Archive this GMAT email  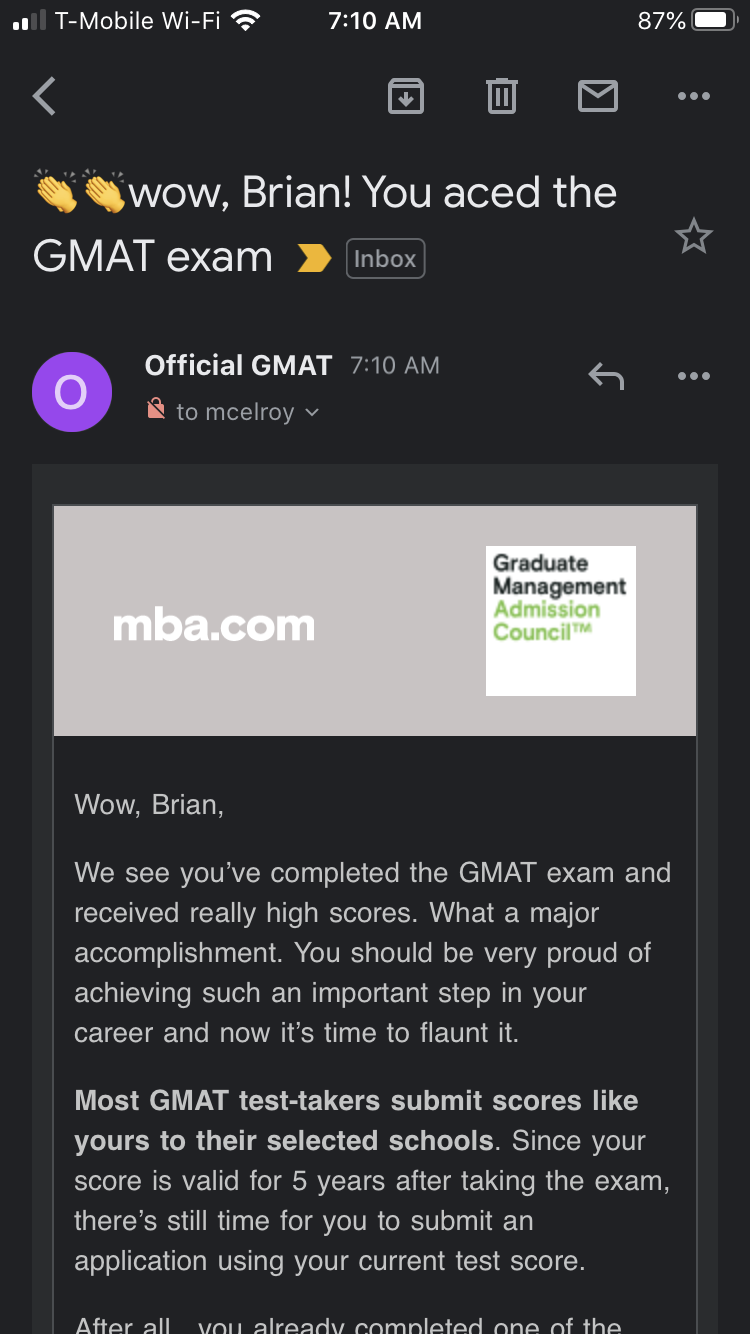point(405,97)
